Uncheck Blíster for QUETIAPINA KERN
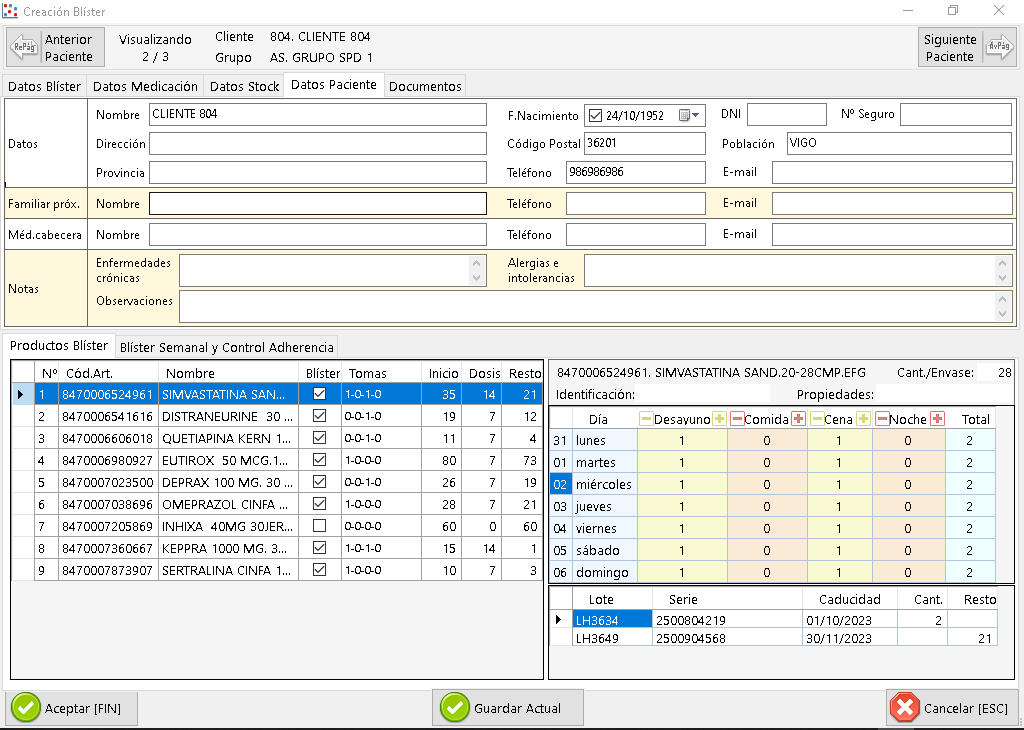This screenshot has height=730, width=1024. [319, 437]
